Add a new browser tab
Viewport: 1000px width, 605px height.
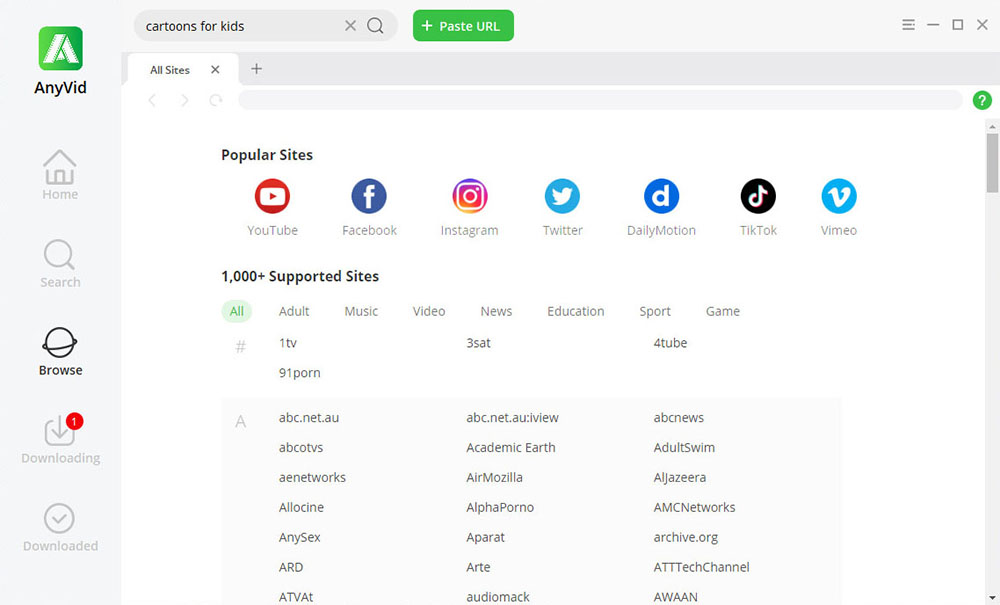tap(256, 69)
